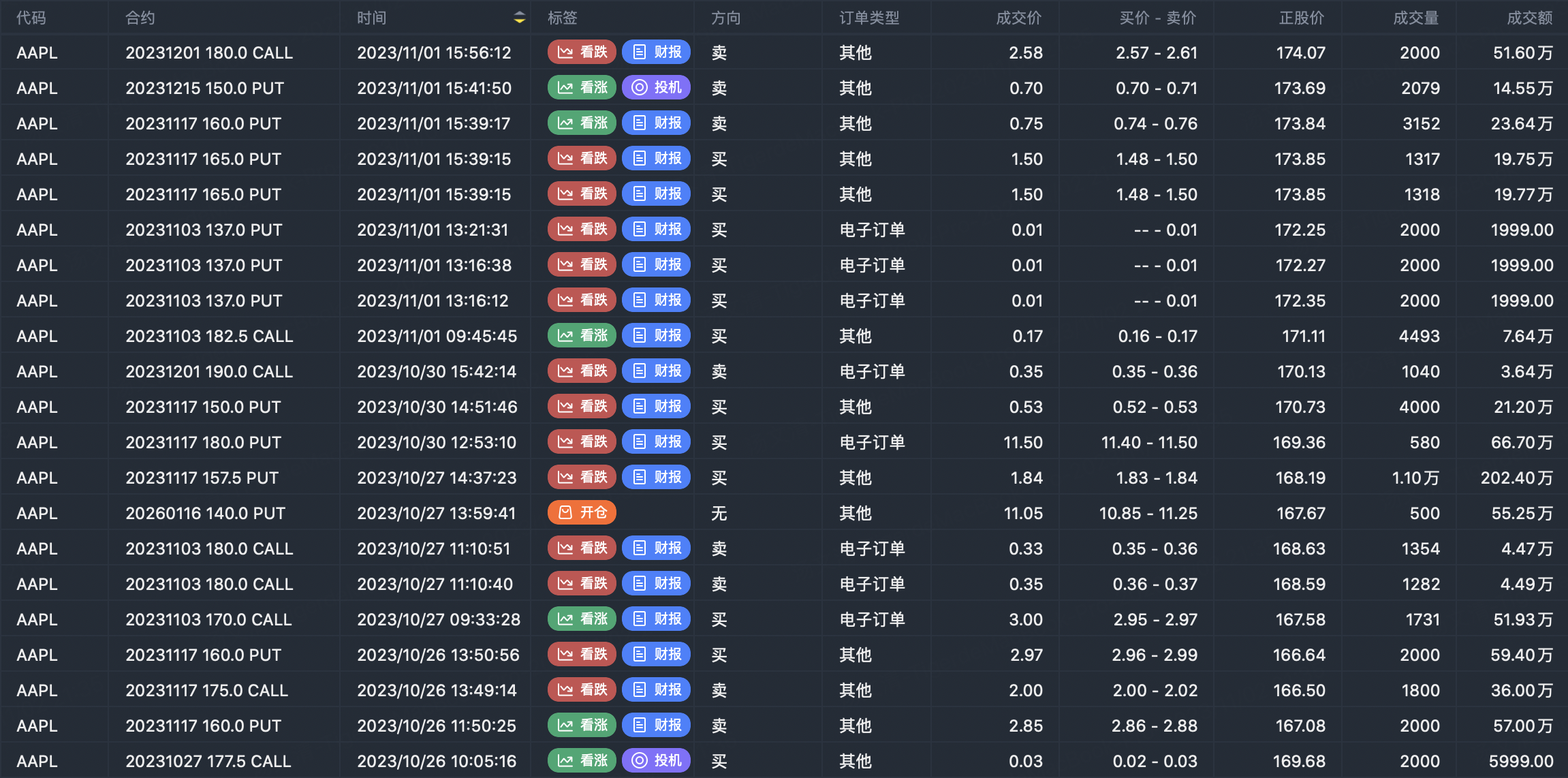This screenshot has width=1568, height=778.
Task: Sort by the 成交价 column header
Action: click(x=1019, y=18)
